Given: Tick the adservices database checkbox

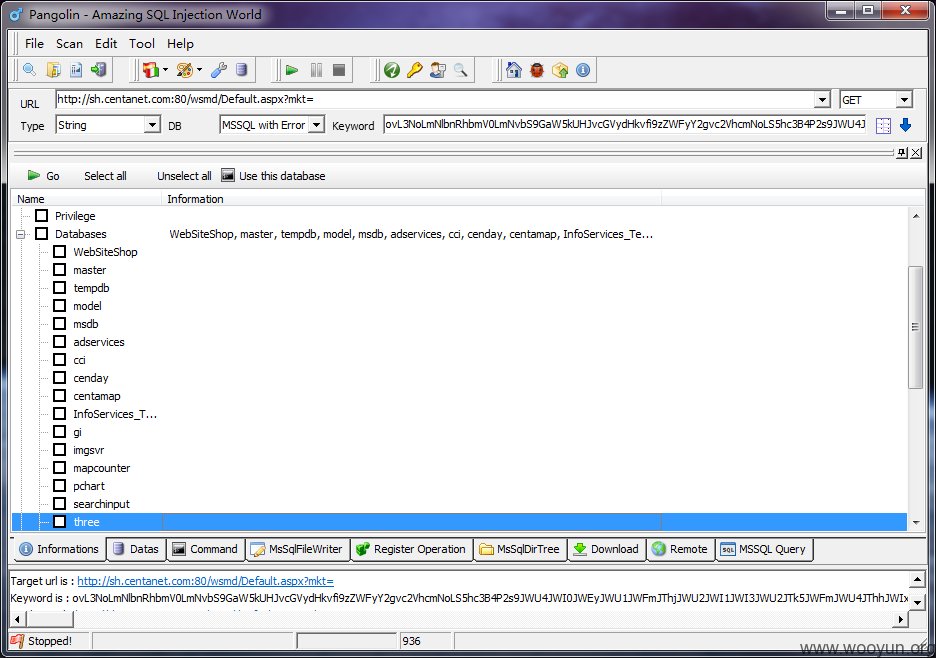Looking at the screenshot, I should click(x=60, y=342).
